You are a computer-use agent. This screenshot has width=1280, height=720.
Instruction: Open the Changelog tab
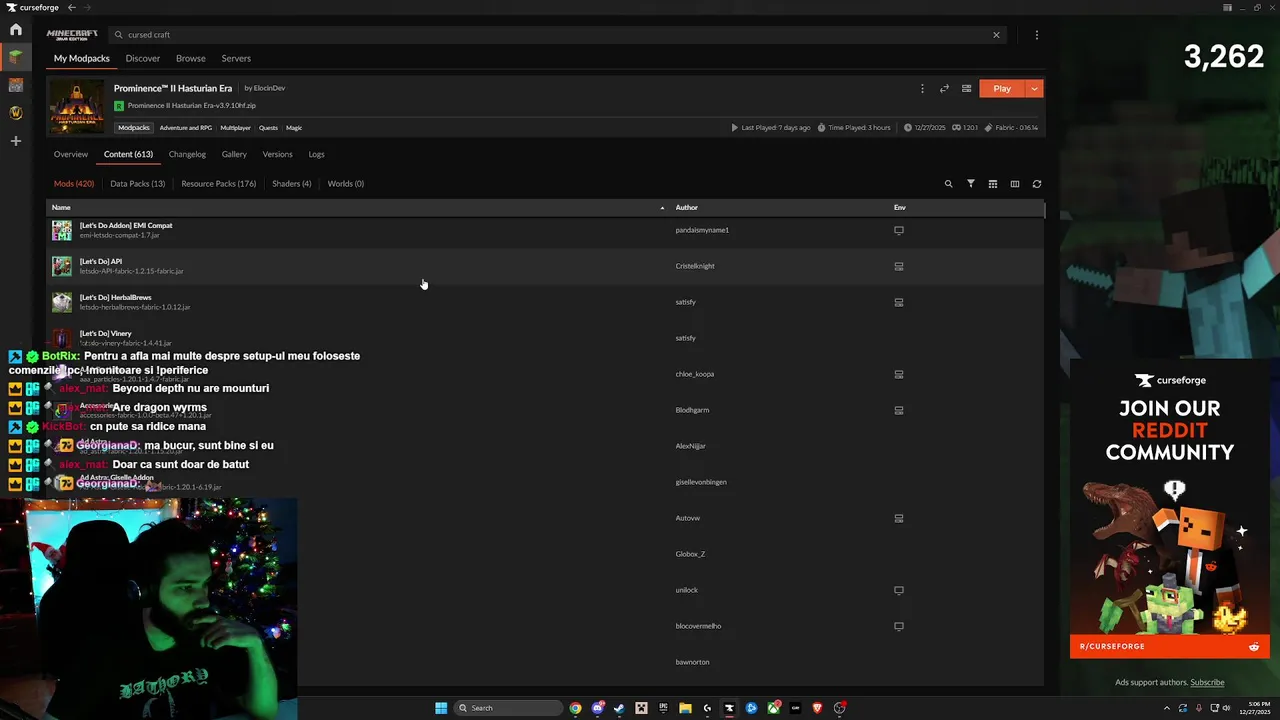tap(187, 154)
